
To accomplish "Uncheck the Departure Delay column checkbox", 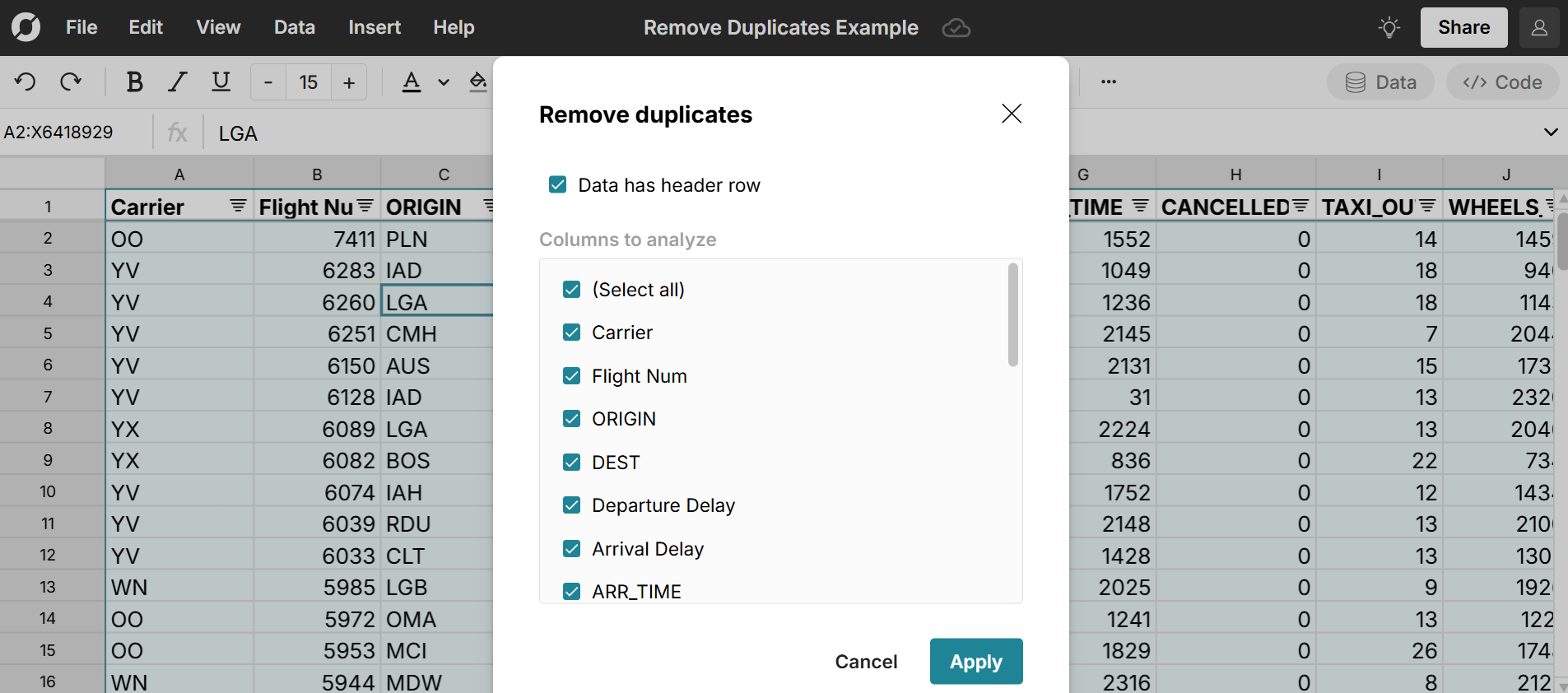I will [572, 505].
